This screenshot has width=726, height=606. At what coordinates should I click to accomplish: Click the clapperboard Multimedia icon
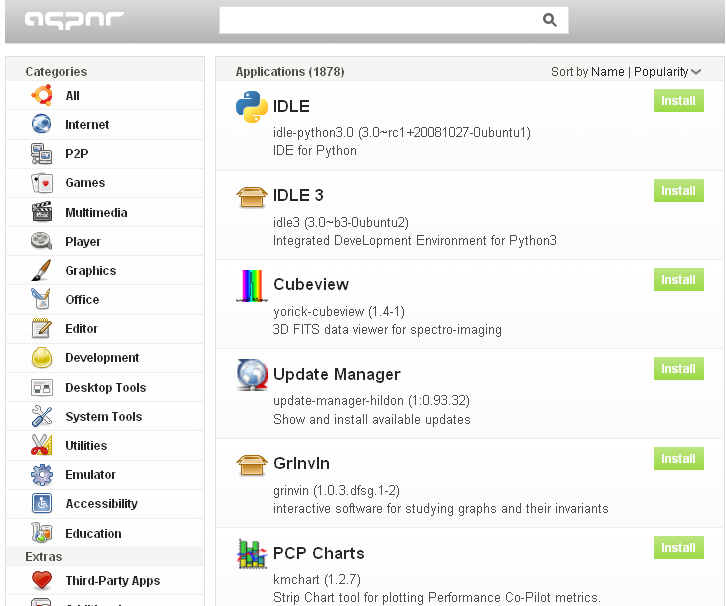tap(42, 212)
